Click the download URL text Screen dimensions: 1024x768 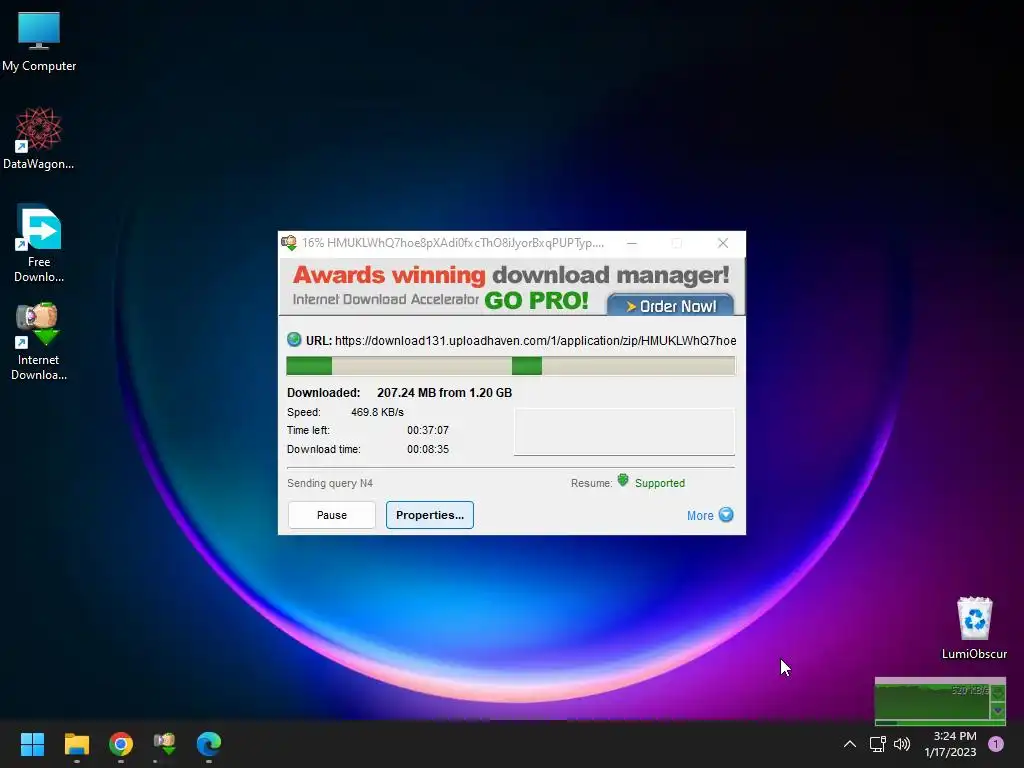coord(536,341)
